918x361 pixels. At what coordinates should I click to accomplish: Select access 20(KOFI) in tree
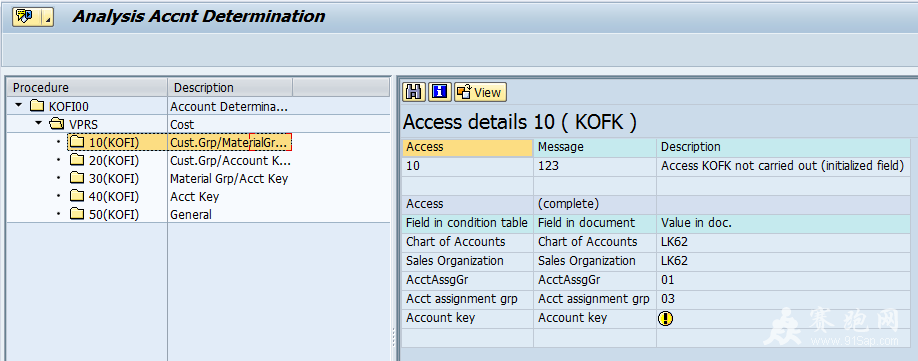click(x=114, y=160)
